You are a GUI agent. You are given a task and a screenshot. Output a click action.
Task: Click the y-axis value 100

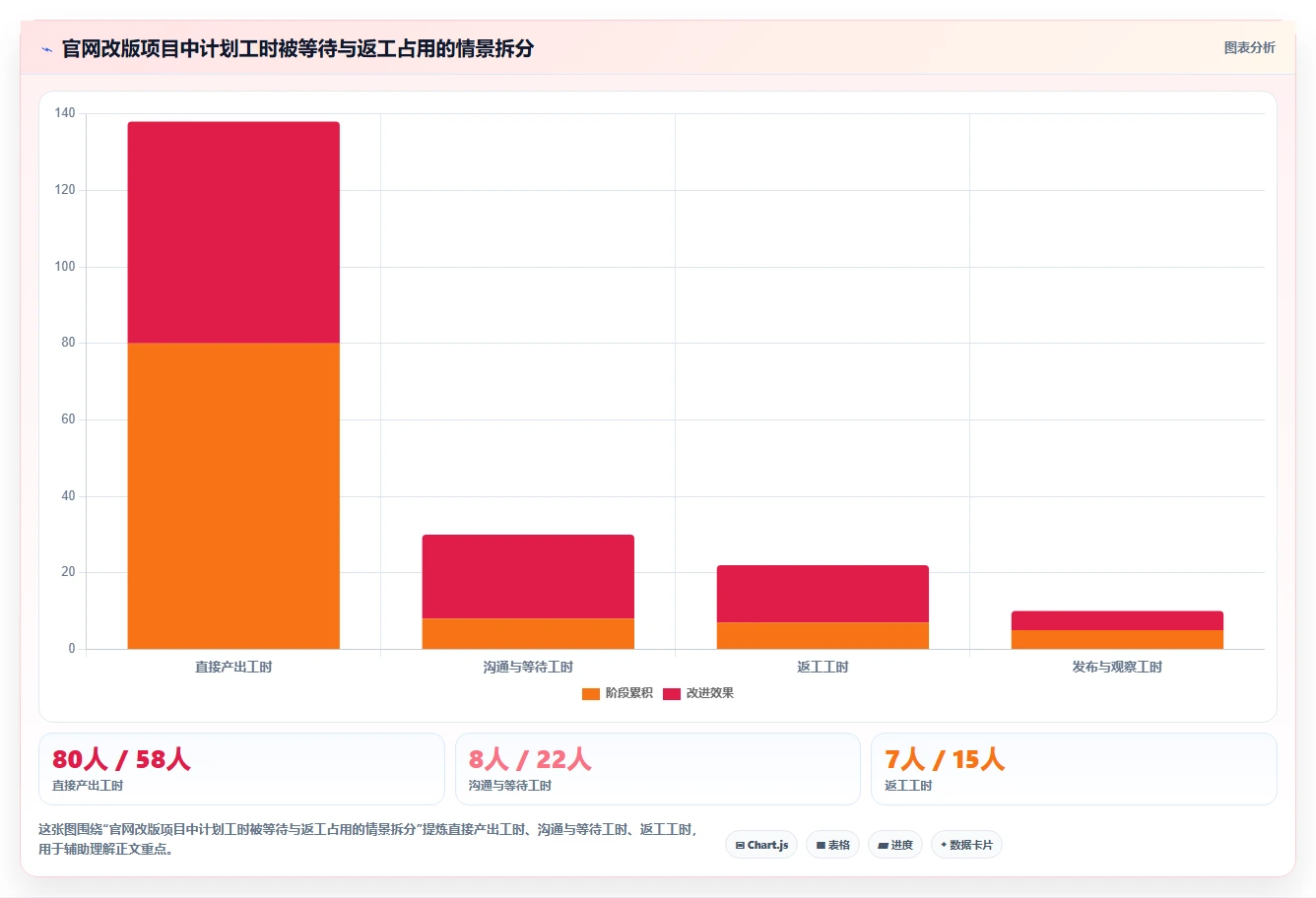(65, 266)
